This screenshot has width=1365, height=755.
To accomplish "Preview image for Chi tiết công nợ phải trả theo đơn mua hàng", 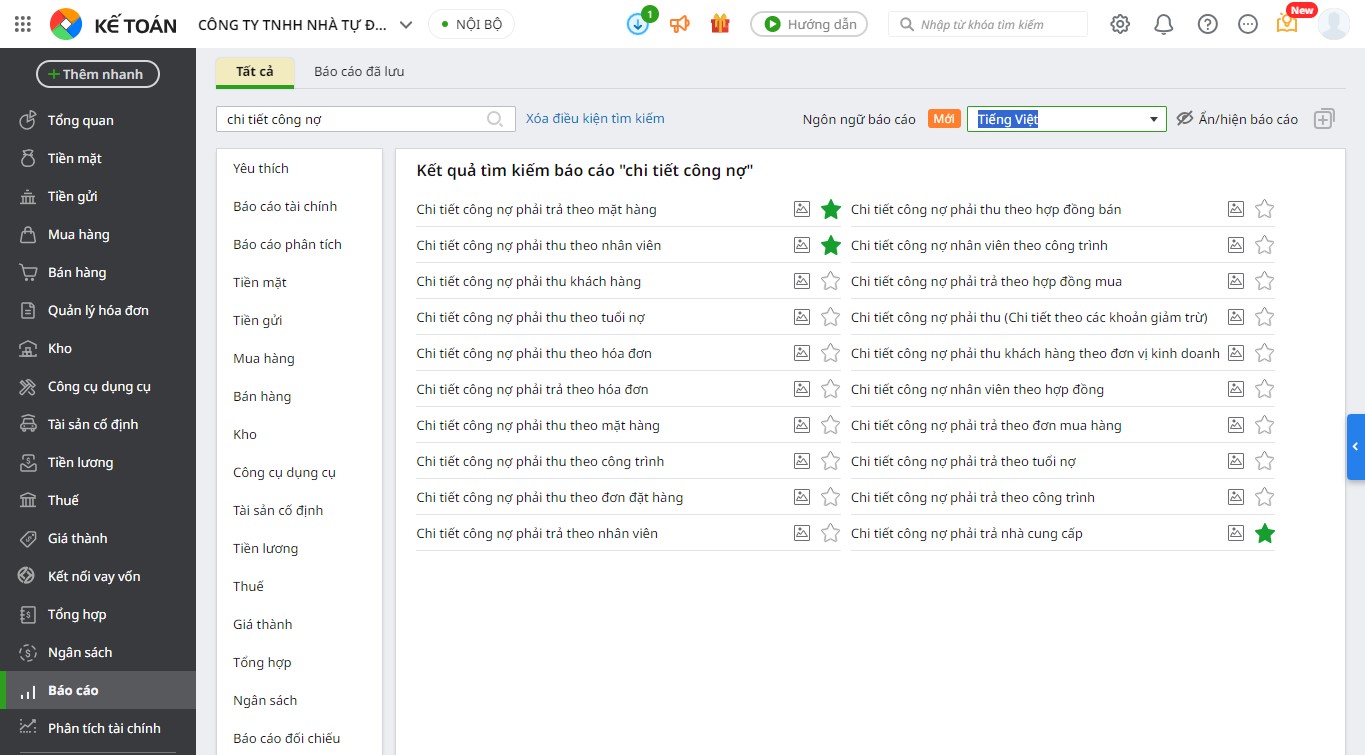I will click(1236, 425).
